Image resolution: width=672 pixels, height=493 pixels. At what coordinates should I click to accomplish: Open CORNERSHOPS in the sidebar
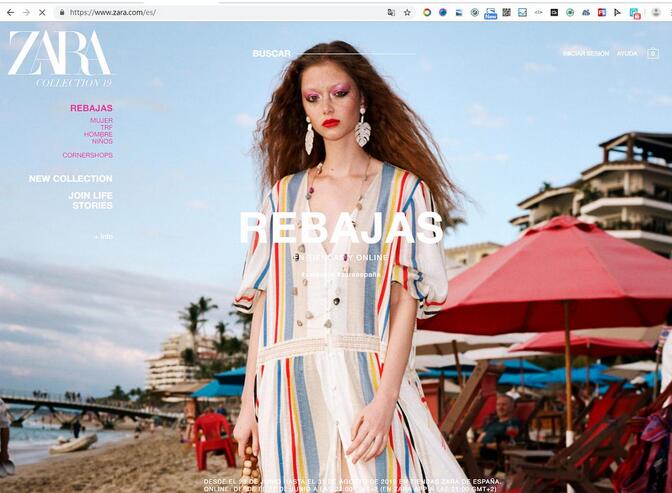click(x=87, y=155)
